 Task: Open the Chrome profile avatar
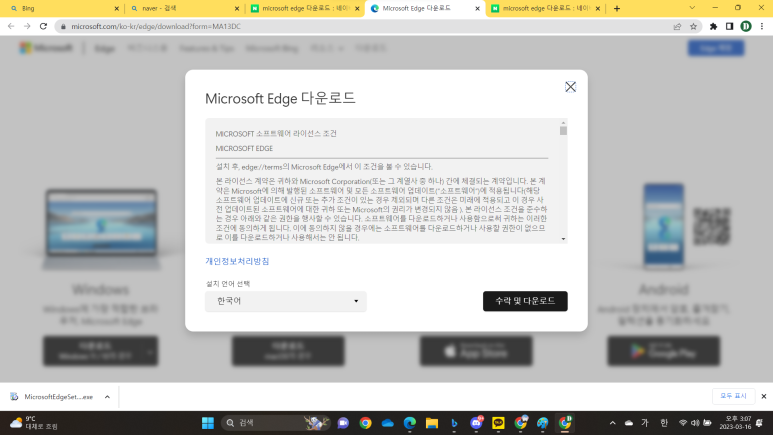pos(746,27)
